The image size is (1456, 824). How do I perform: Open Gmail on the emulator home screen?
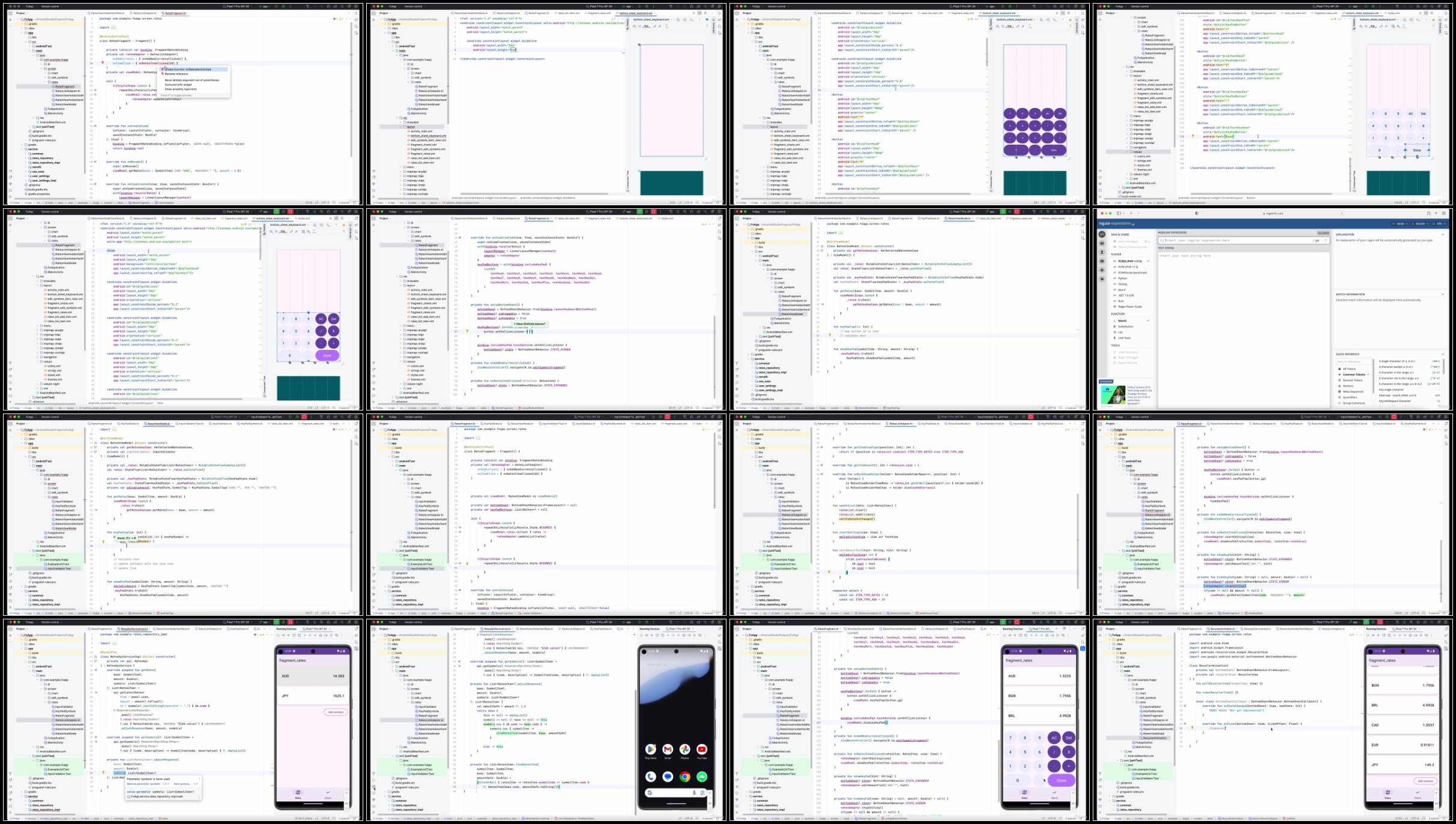(x=668, y=749)
